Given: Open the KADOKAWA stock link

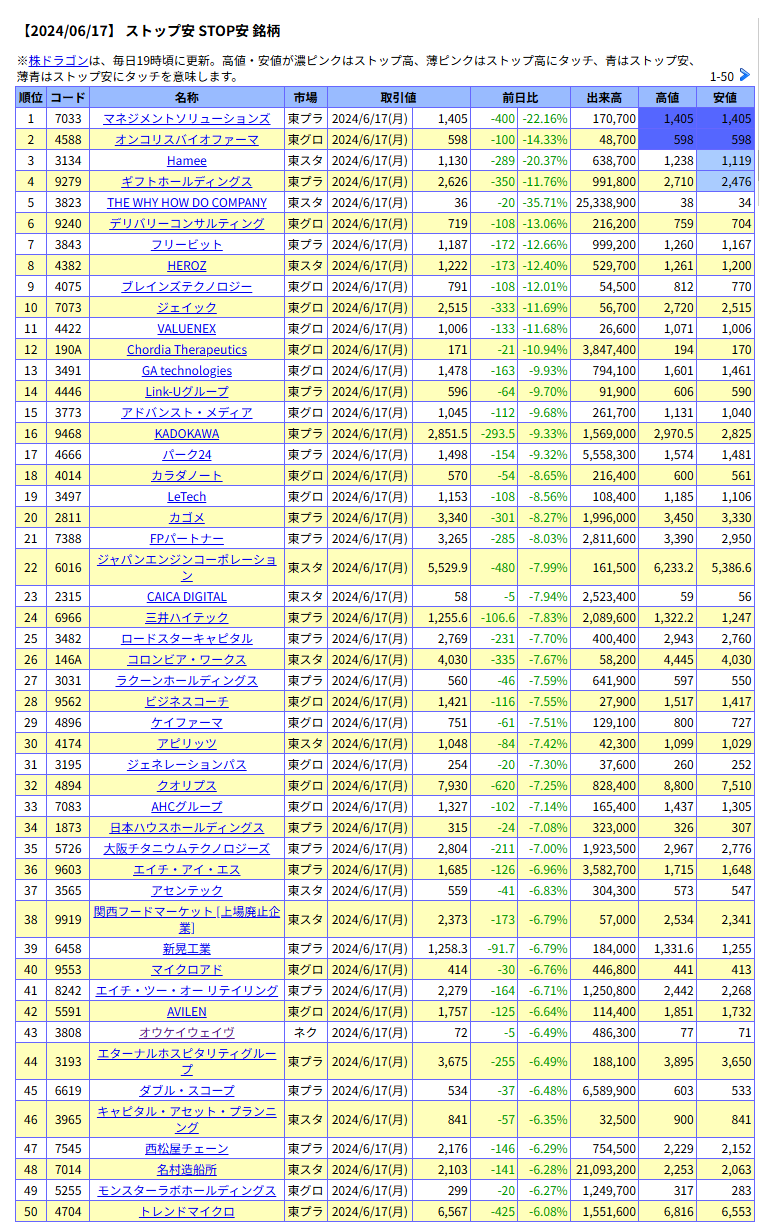Looking at the screenshot, I should pyautogui.click(x=187, y=433).
